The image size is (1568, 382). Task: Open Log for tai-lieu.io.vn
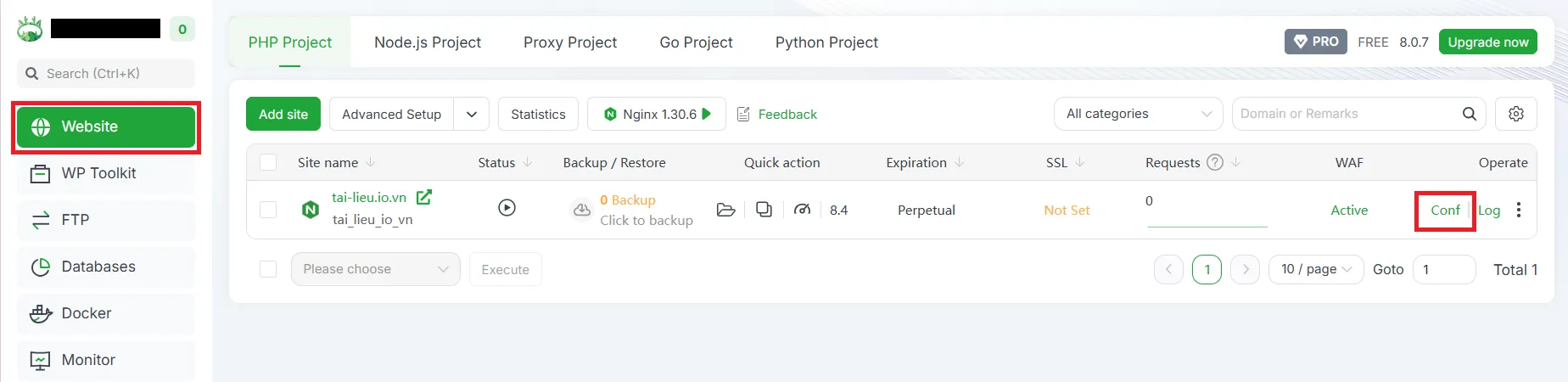tap(1489, 210)
